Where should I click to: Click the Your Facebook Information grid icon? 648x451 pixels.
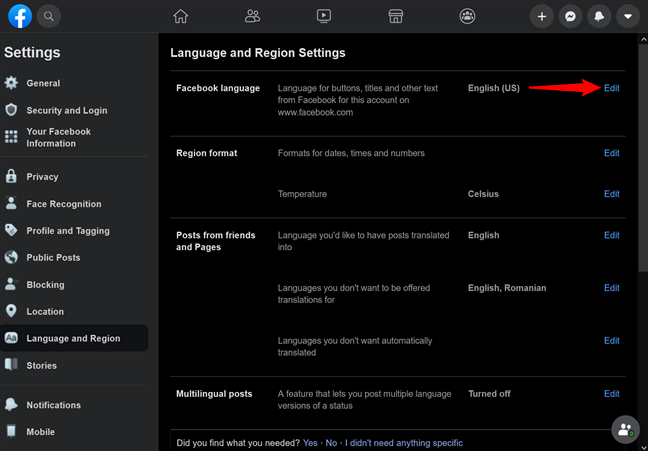(11, 137)
